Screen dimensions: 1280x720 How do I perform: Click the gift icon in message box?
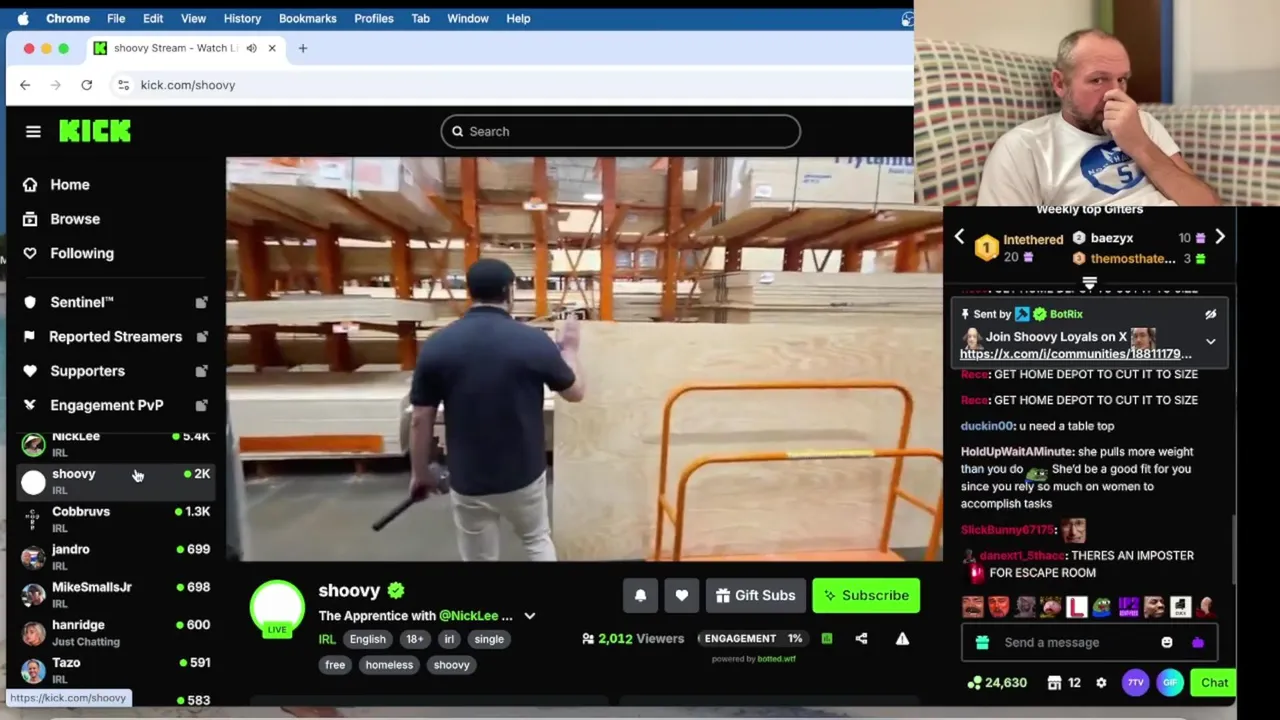click(x=982, y=642)
